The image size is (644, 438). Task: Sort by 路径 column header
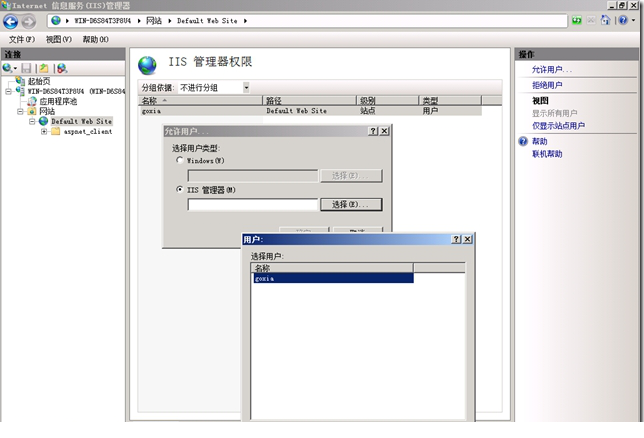point(309,101)
